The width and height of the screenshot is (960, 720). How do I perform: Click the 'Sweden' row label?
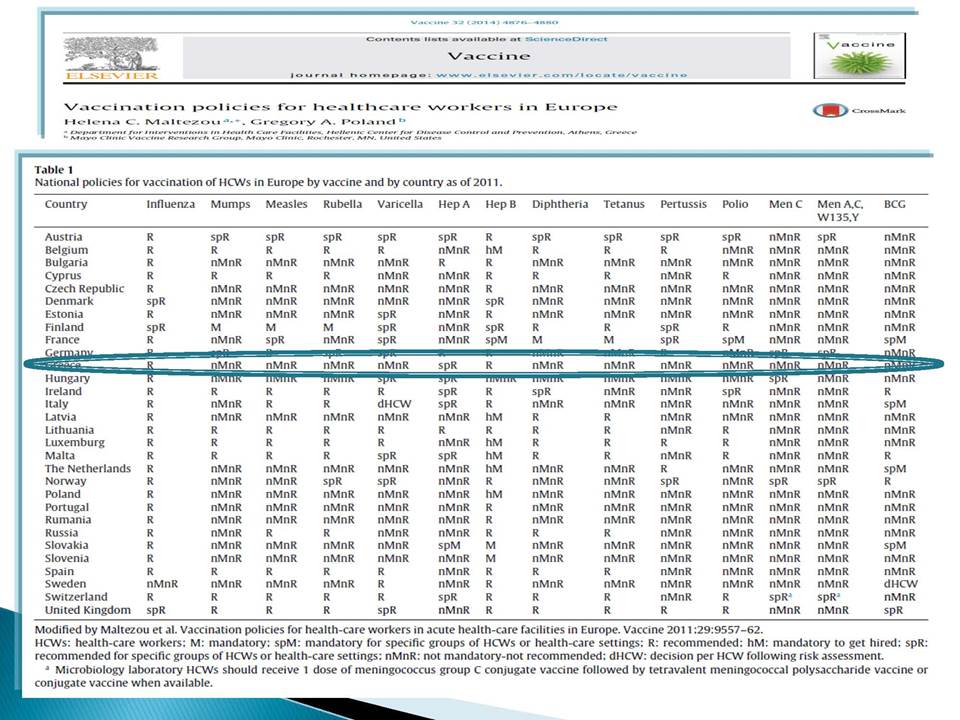tap(66, 584)
